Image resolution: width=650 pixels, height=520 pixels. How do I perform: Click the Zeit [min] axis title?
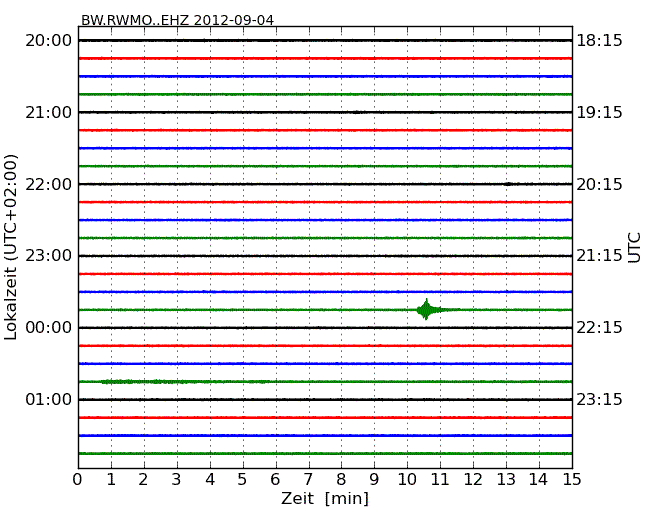pos(325,498)
